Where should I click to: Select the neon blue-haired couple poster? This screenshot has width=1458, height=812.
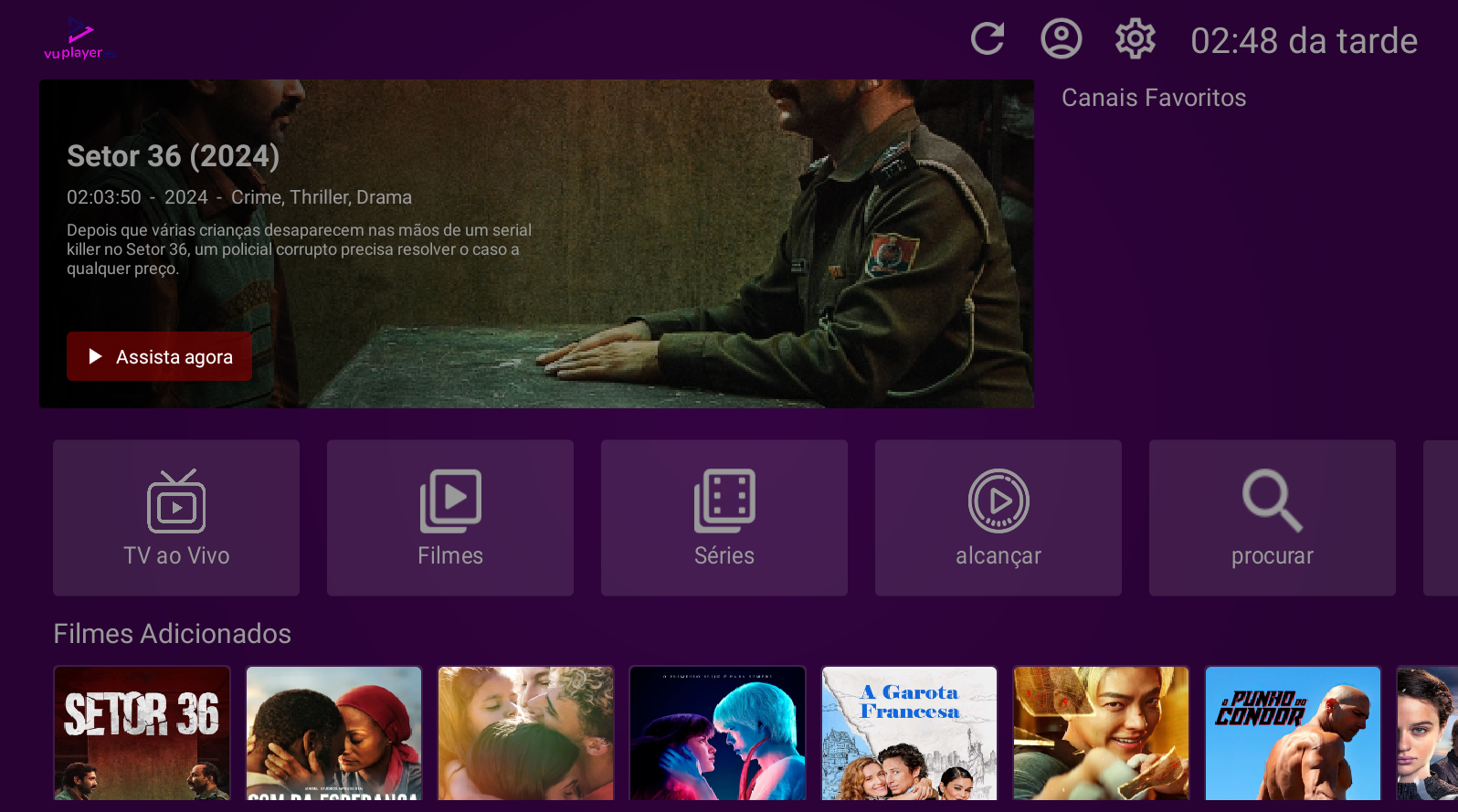[x=718, y=733]
